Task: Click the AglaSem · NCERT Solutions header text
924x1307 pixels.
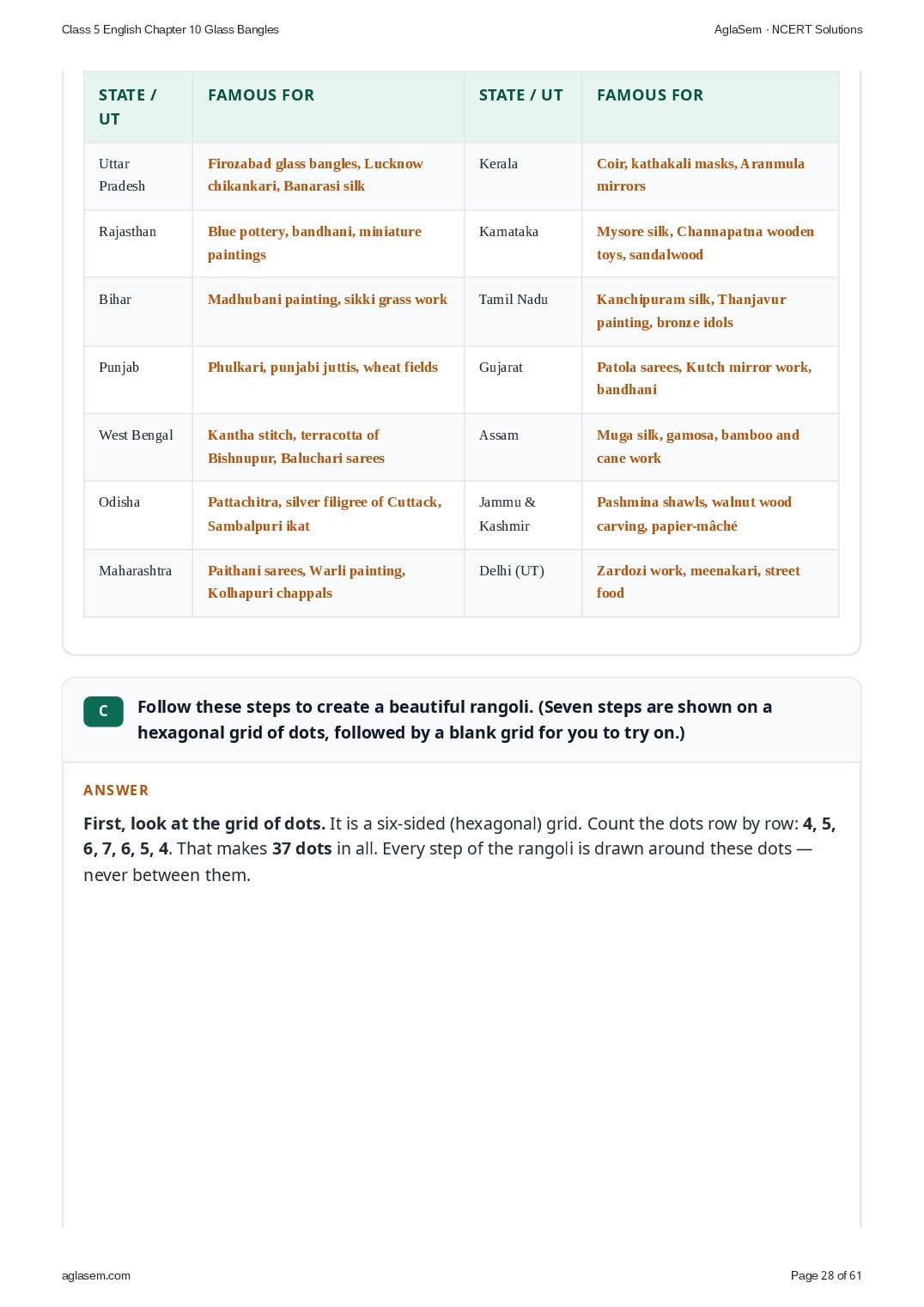Action: (x=788, y=29)
